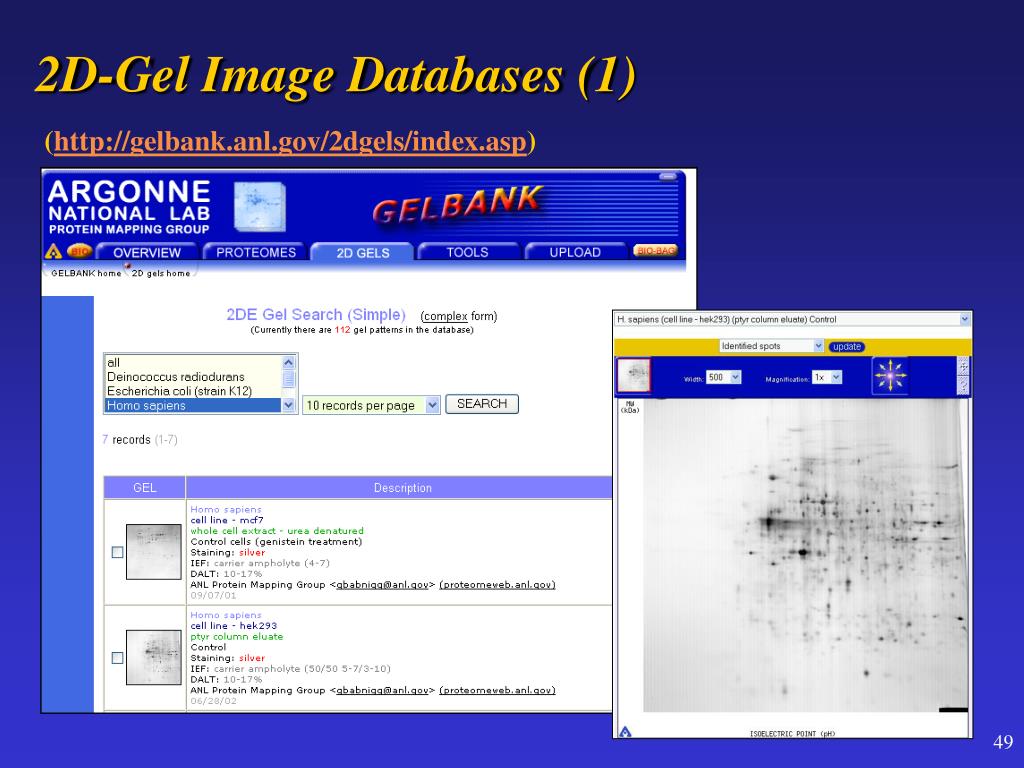Click the gel cube image in the banner
The image size is (1024, 768).
(260, 206)
